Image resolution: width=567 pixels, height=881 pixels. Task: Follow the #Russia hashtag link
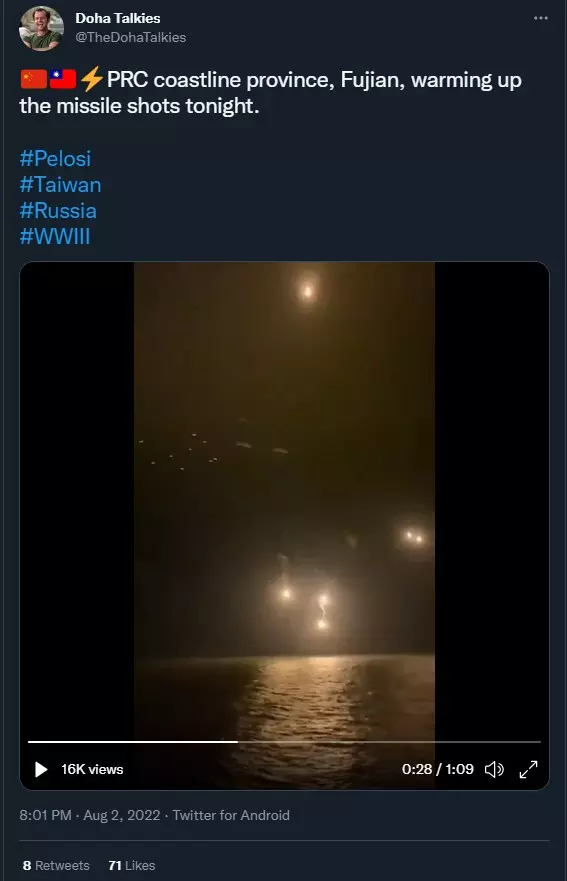click(58, 211)
